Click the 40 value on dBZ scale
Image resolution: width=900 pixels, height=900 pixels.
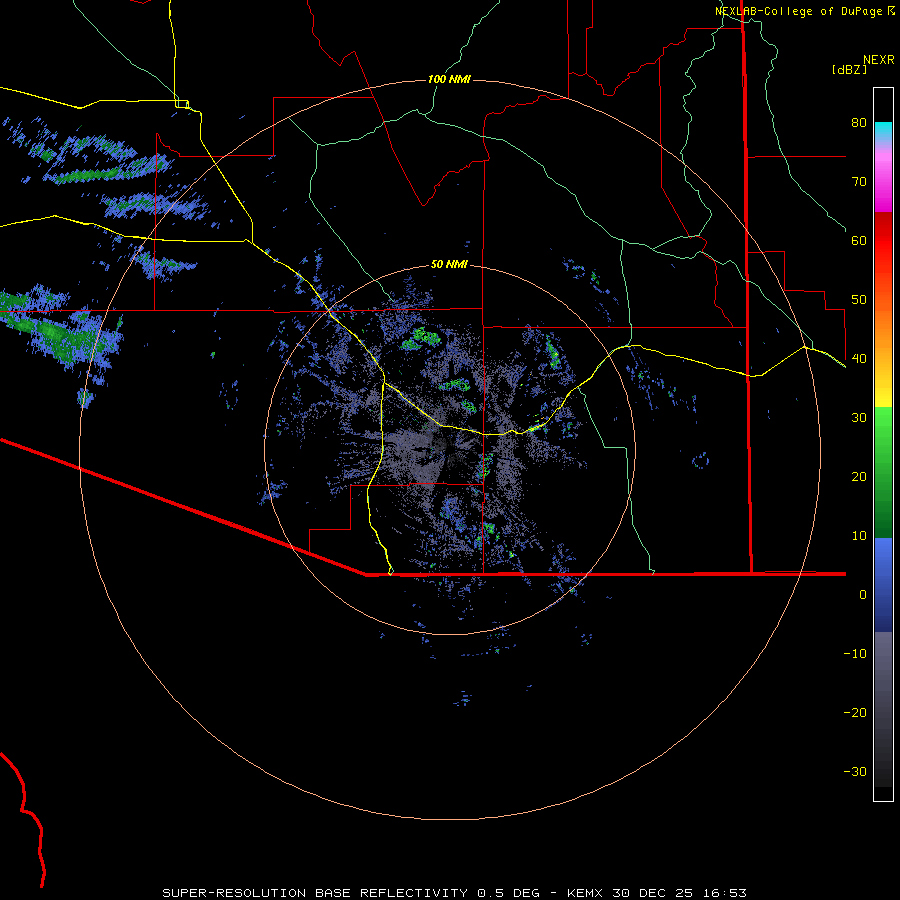(859, 359)
